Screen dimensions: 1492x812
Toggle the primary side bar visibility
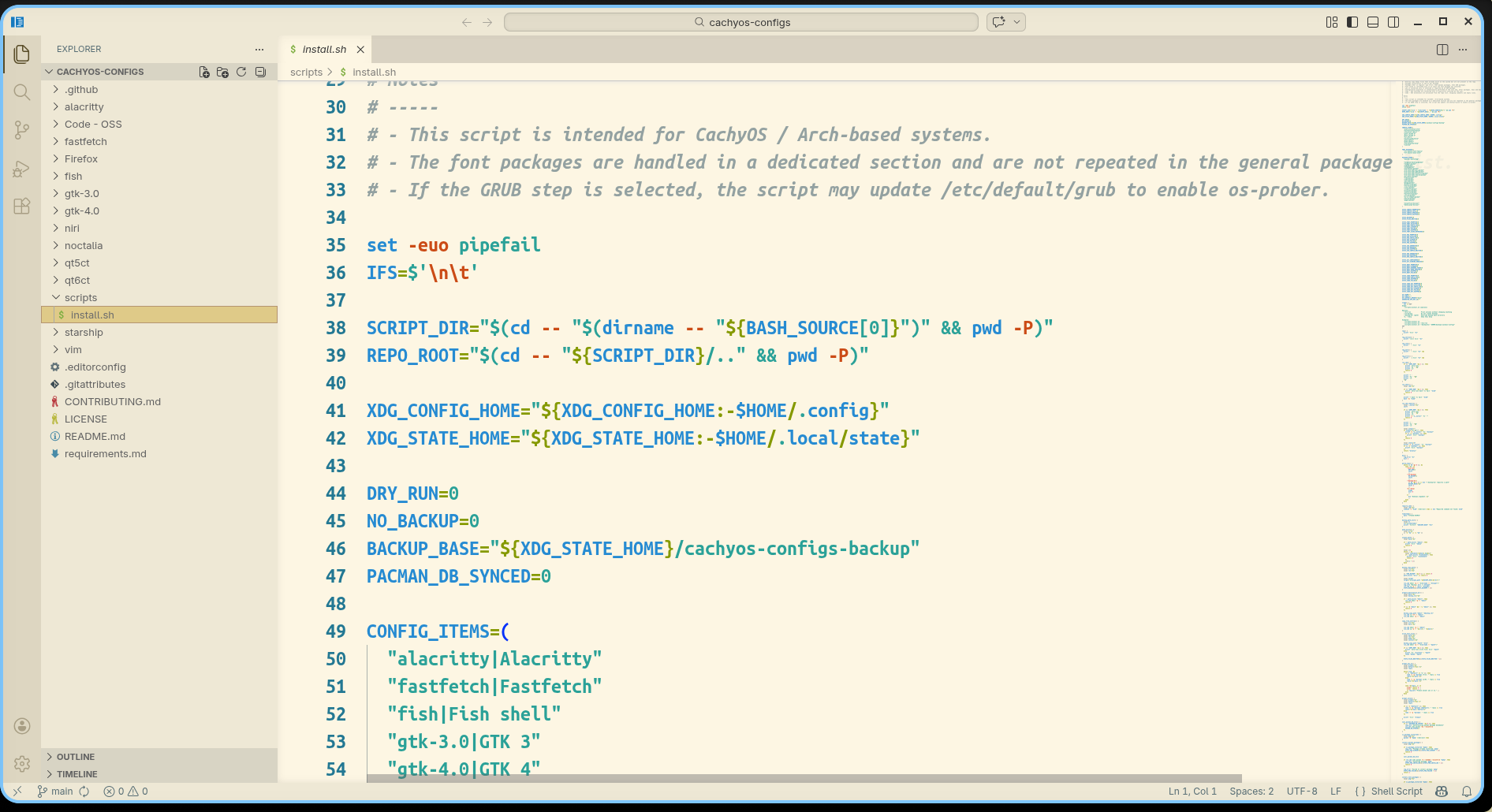click(1352, 22)
